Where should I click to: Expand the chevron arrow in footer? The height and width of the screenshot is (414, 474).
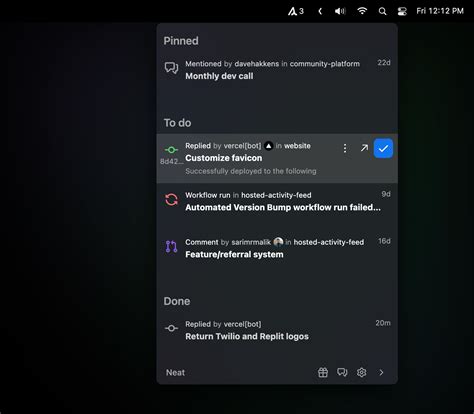coord(381,372)
